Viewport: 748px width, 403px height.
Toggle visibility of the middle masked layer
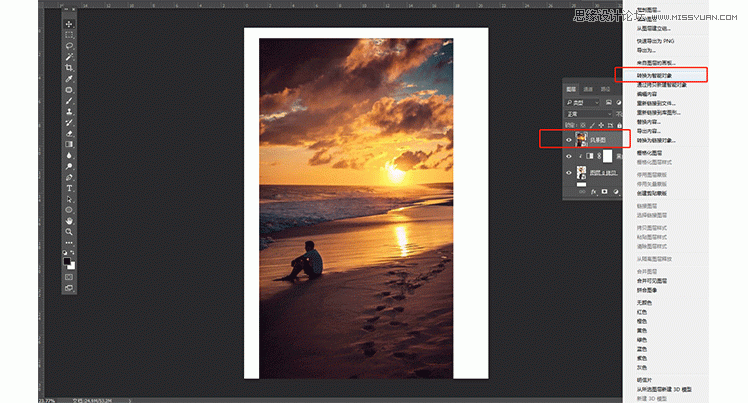pos(569,157)
